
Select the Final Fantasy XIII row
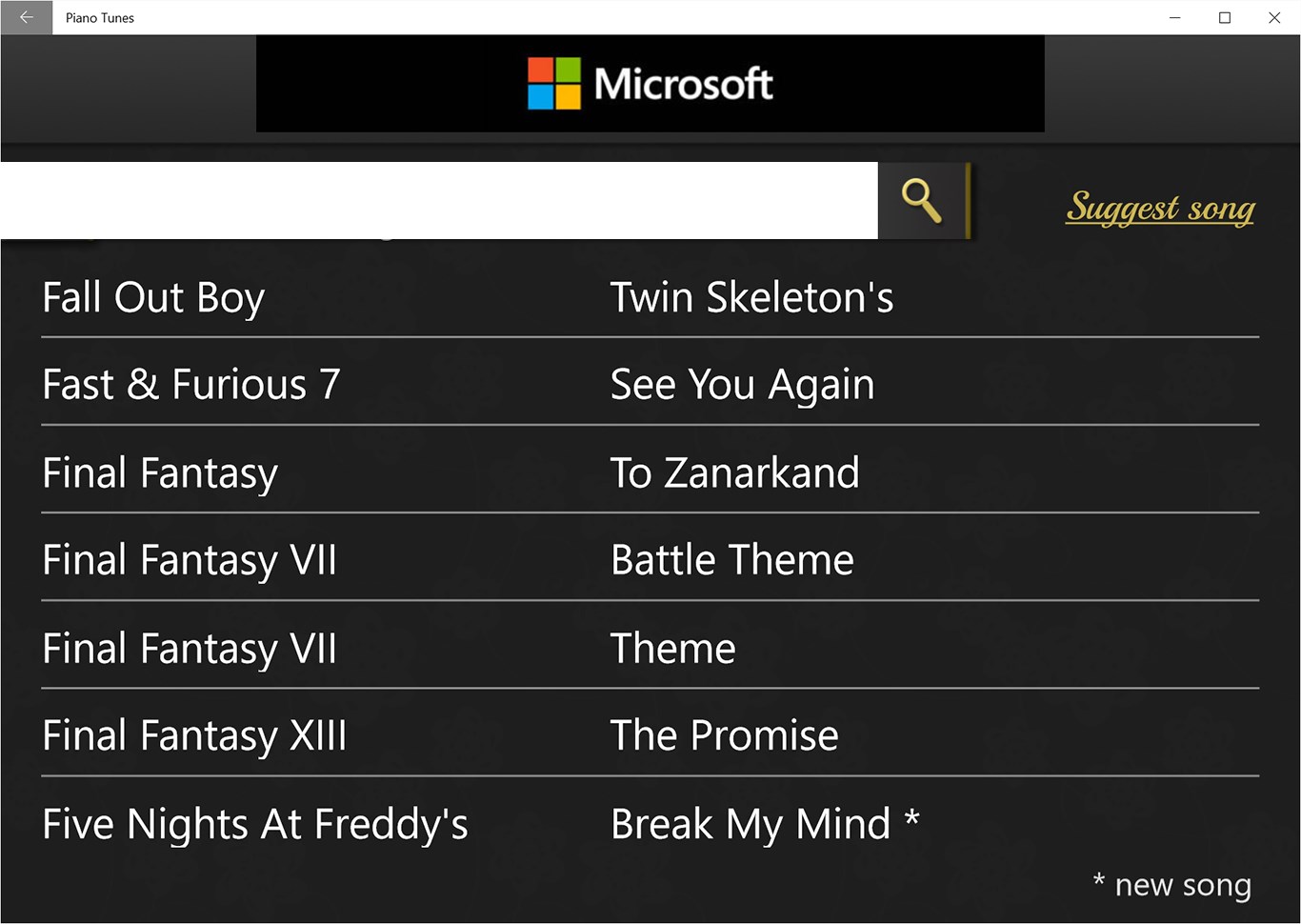coord(194,735)
